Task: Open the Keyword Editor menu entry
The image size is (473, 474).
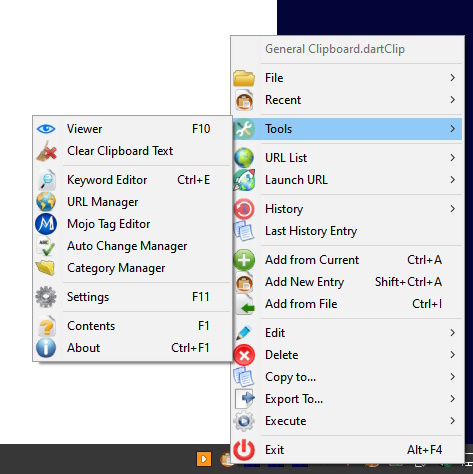Action: pyautogui.click(x=132, y=180)
